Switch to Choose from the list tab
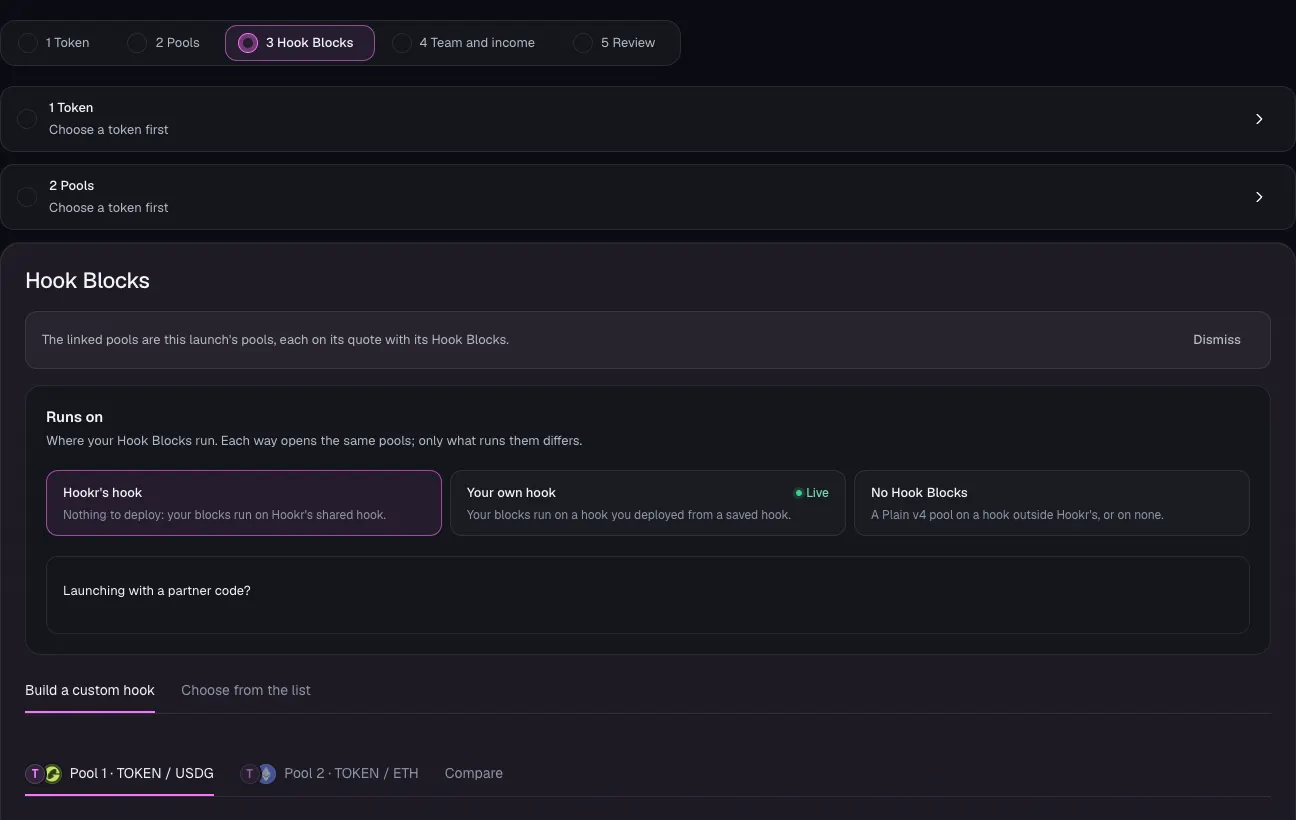The height and width of the screenshot is (820, 1296). pos(246,690)
